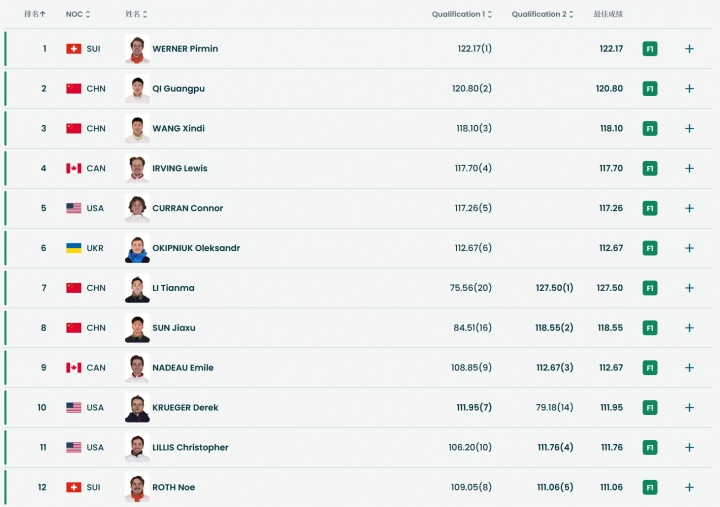
Task: Sort by Qualification 2 scores
Action: pos(541,14)
